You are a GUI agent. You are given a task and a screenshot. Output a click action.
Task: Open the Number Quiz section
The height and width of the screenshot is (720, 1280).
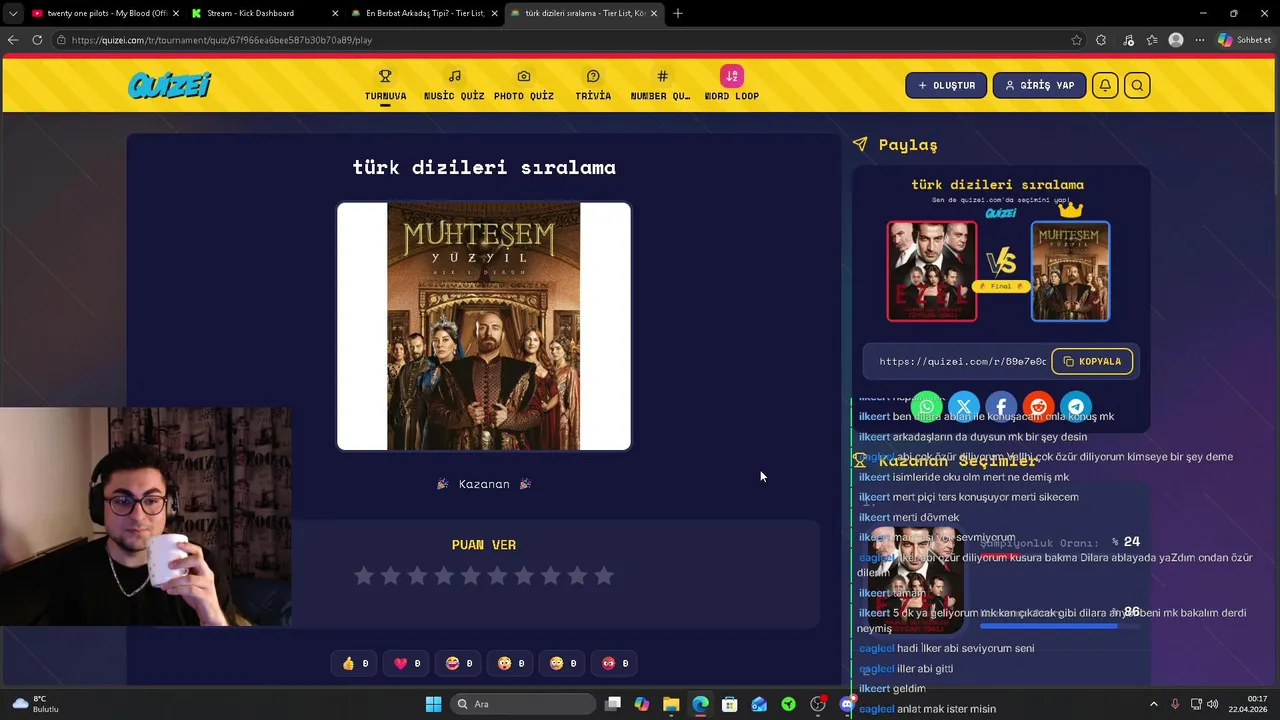(661, 85)
